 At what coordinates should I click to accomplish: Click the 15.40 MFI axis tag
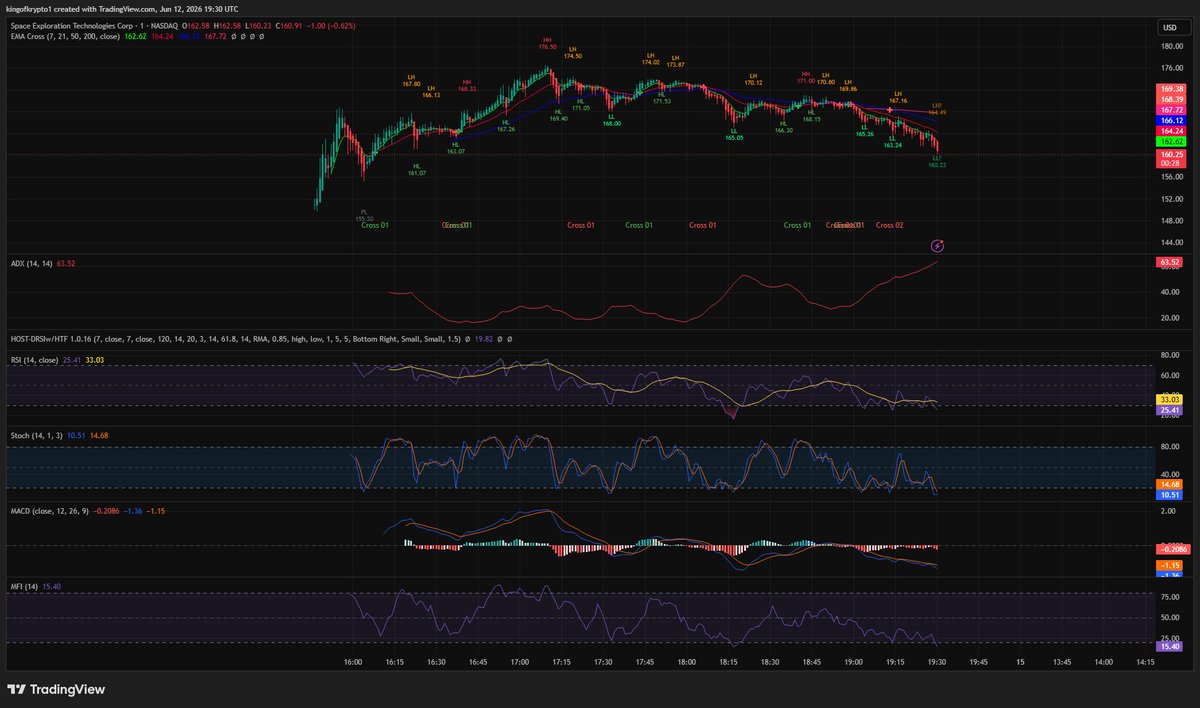tap(1170, 647)
